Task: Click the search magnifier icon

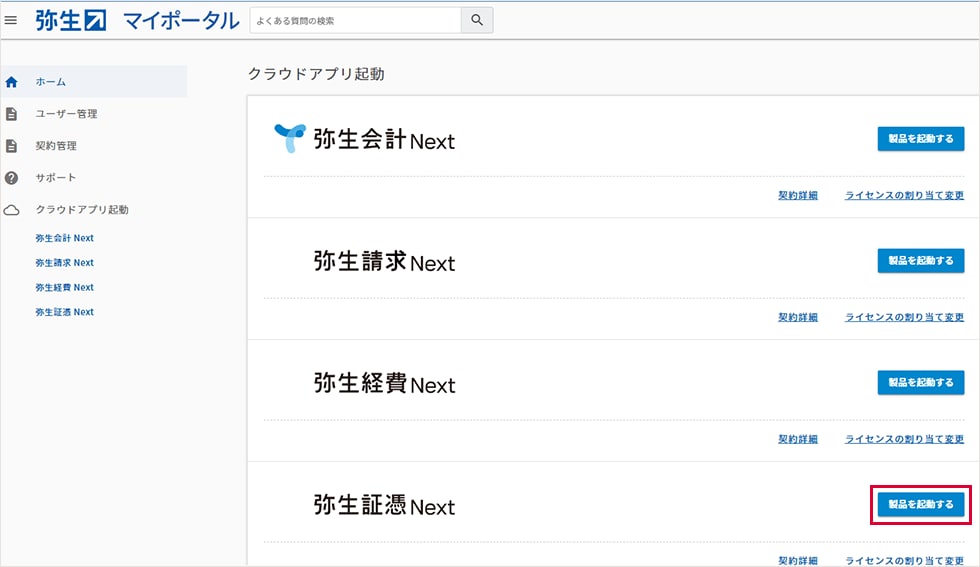Action: click(x=477, y=20)
